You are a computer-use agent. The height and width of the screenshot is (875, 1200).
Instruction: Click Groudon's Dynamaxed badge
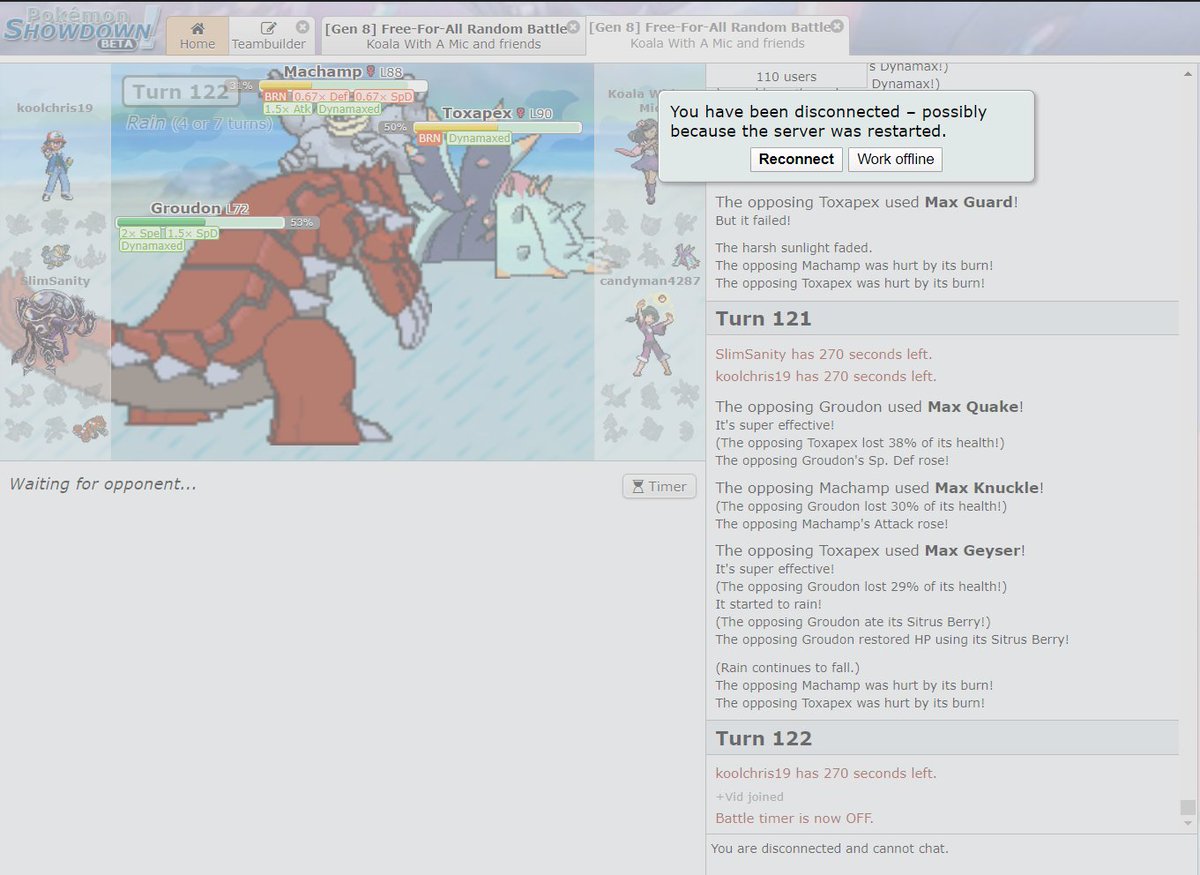[152, 246]
